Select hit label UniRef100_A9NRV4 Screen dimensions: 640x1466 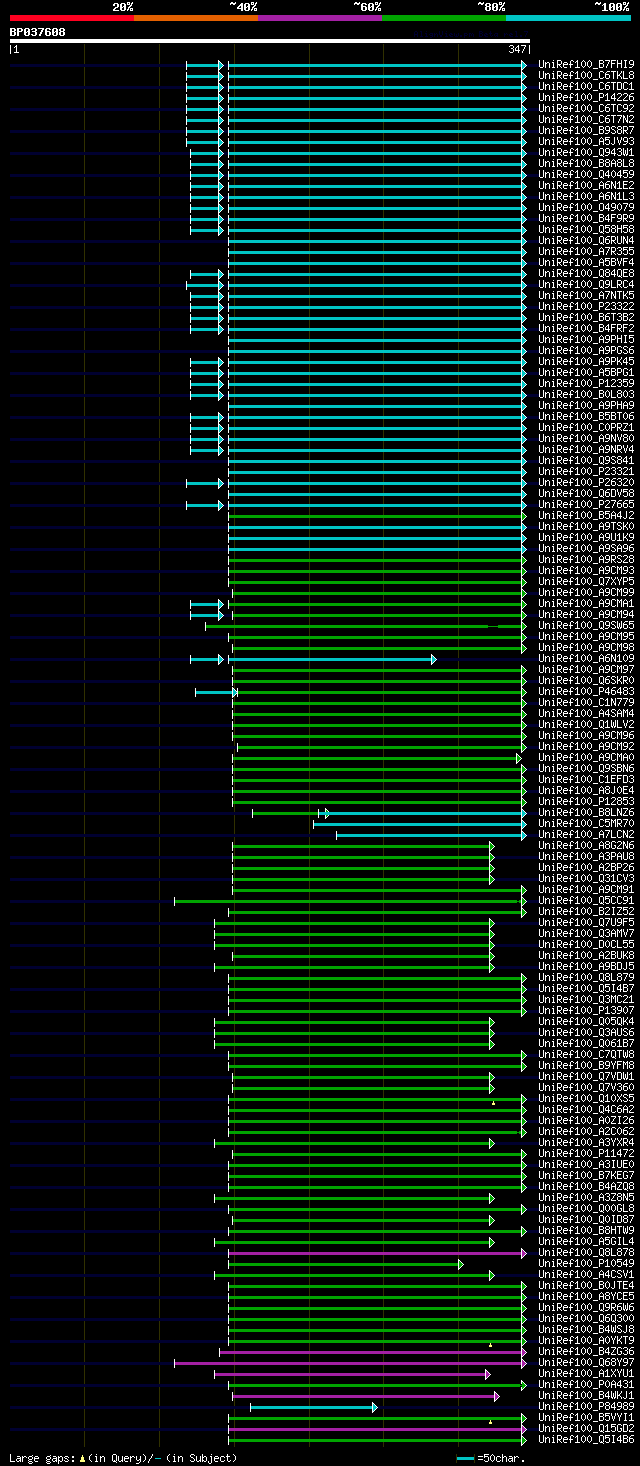point(586,449)
